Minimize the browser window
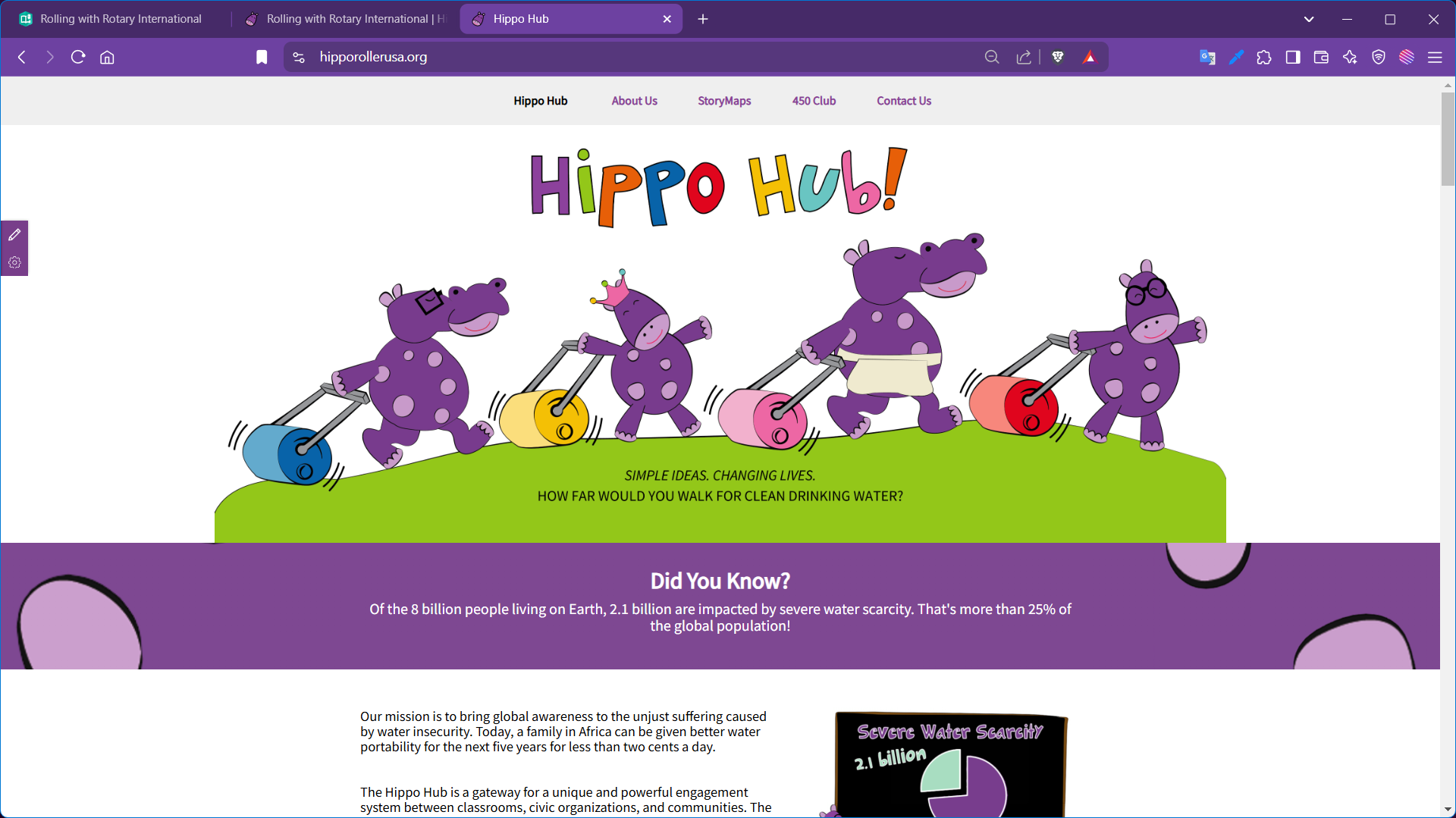The width and height of the screenshot is (1456, 818). pyautogui.click(x=1347, y=19)
